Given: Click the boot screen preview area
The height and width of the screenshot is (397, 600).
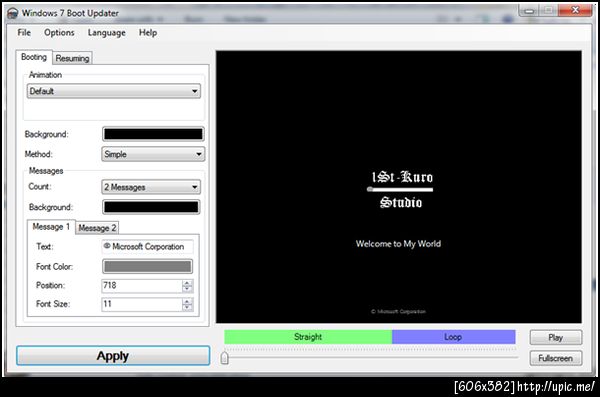Looking at the screenshot, I should pyautogui.click(x=399, y=187).
